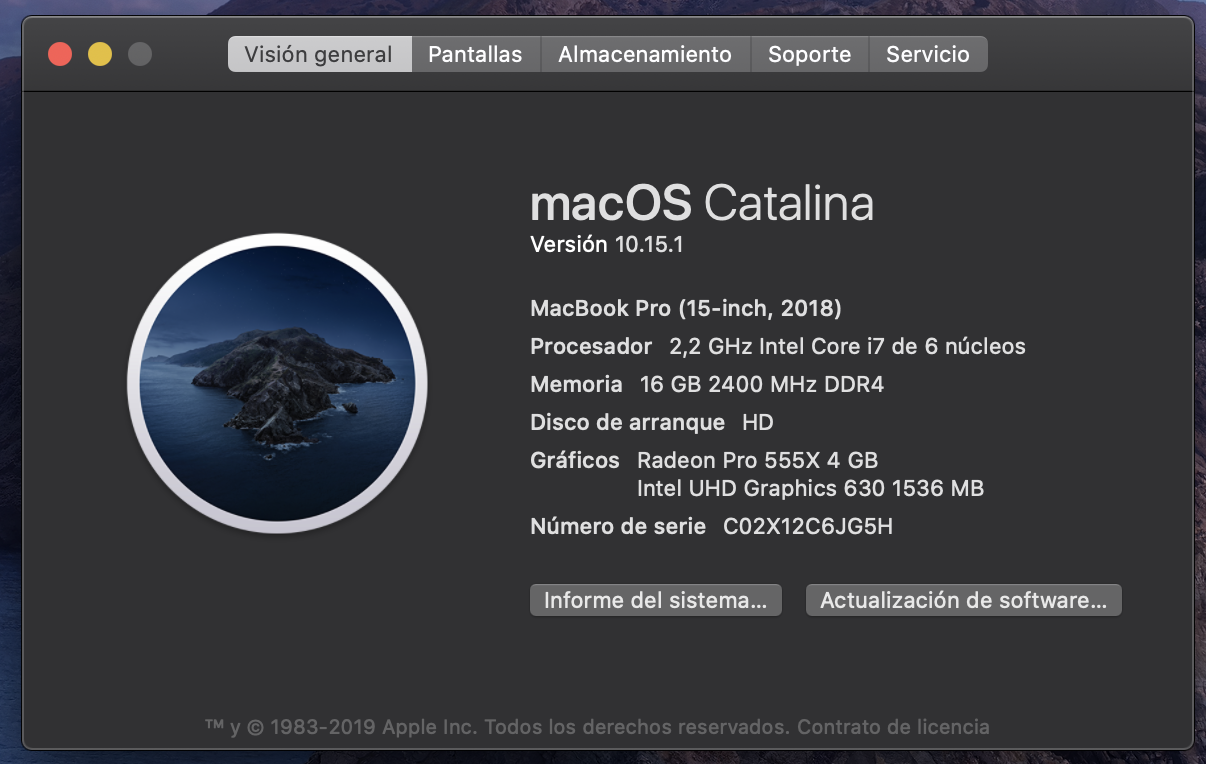Open Informe del sistema
Image resolution: width=1206 pixels, height=764 pixels.
tap(655, 600)
